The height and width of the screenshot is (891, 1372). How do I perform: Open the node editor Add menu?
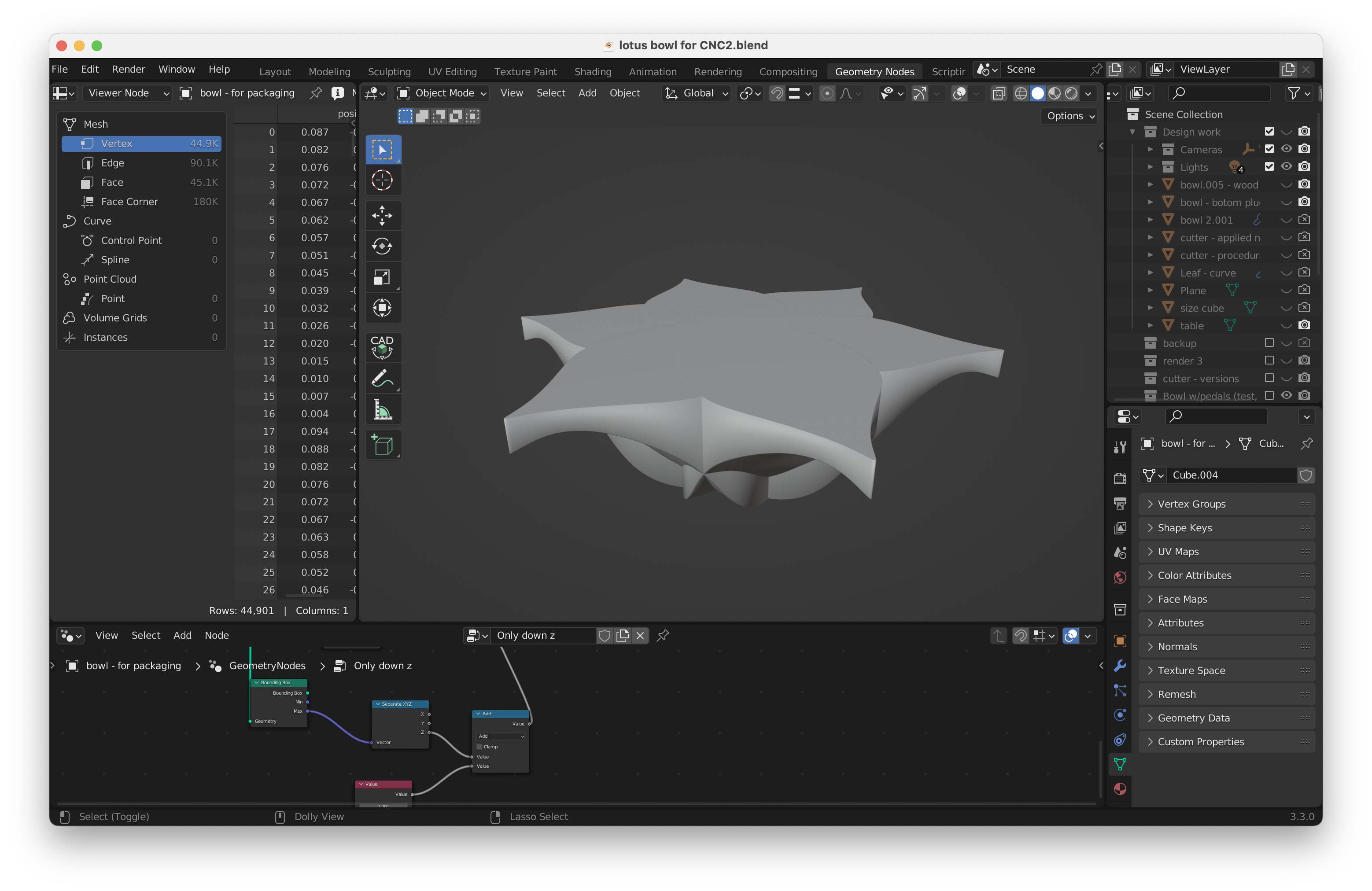tap(182, 635)
